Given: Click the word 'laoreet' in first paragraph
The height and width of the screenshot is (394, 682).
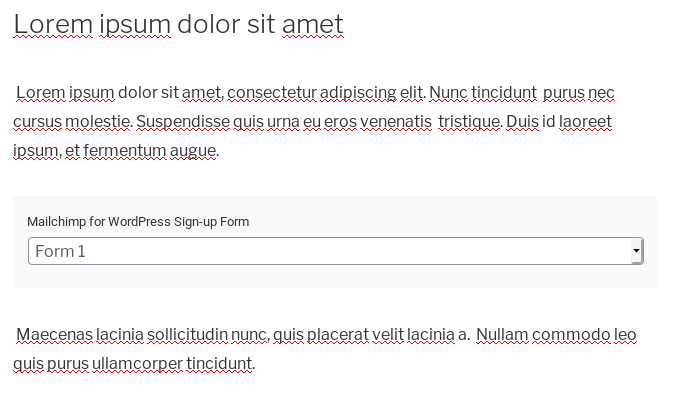Looking at the screenshot, I should point(585,121).
